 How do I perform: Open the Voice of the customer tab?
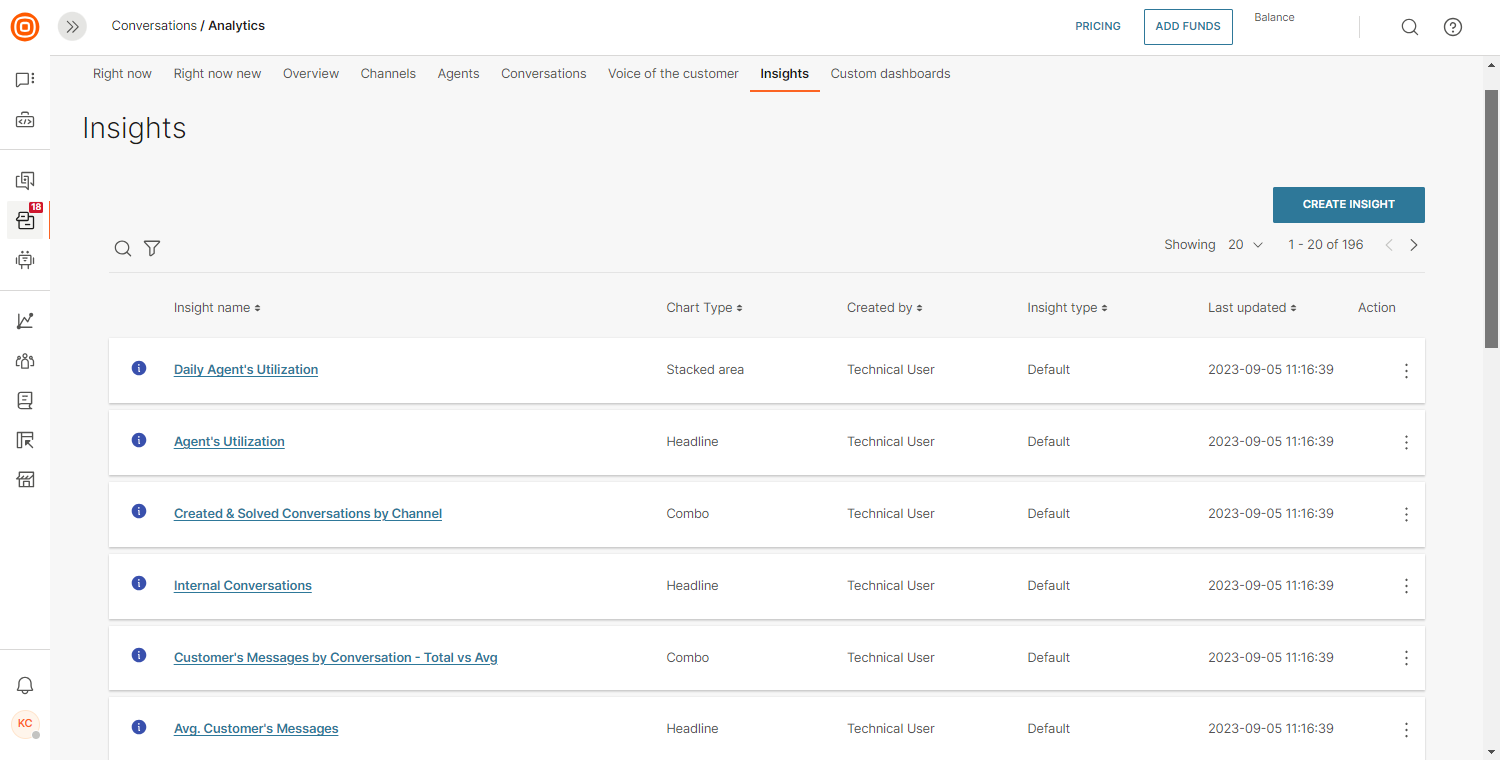[x=672, y=73]
